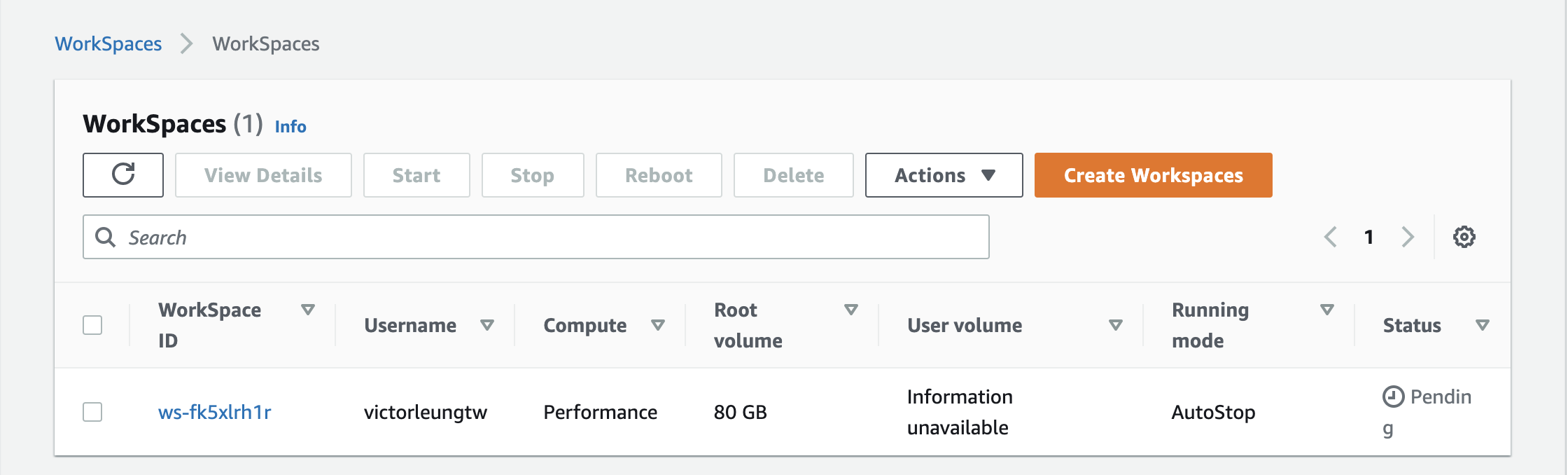
Task: Select page number 1
Action: [x=1369, y=237]
